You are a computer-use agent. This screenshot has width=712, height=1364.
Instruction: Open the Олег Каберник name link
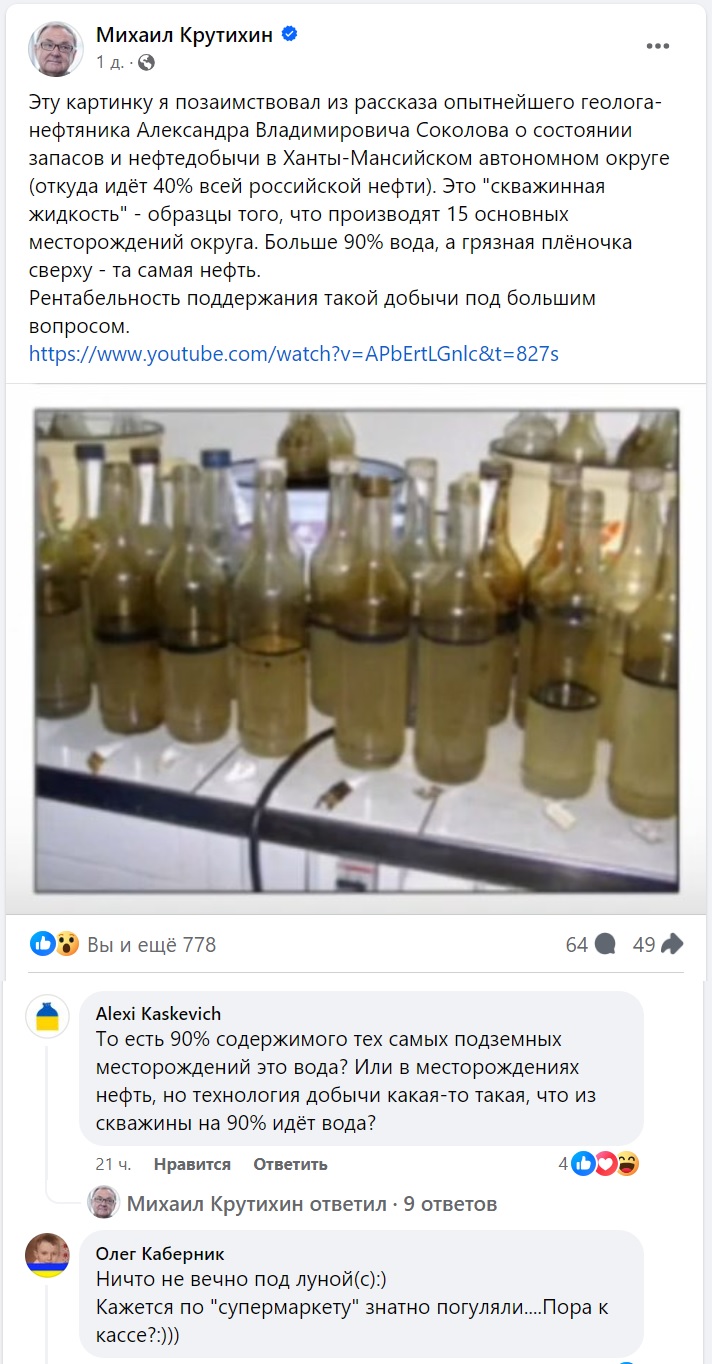[x=160, y=1254]
